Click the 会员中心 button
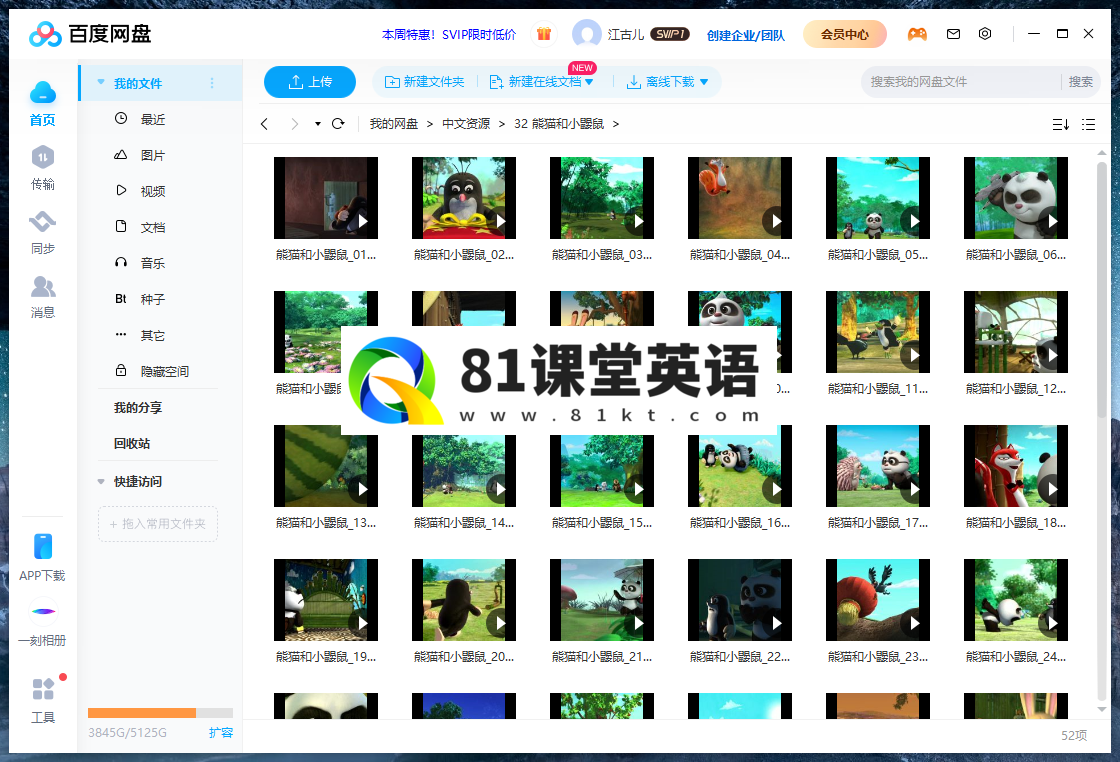The width and height of the screenshot is (1120, 762). 845,34
